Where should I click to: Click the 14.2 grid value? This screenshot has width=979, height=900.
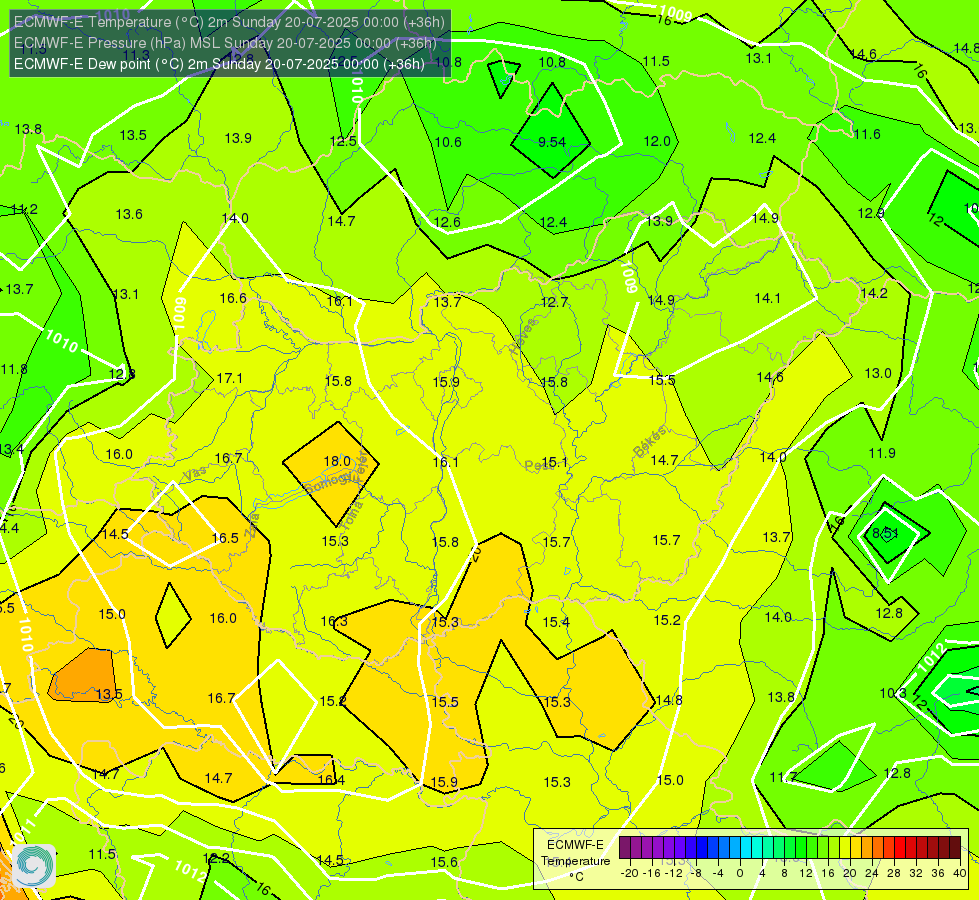click(x=873, y=294)
